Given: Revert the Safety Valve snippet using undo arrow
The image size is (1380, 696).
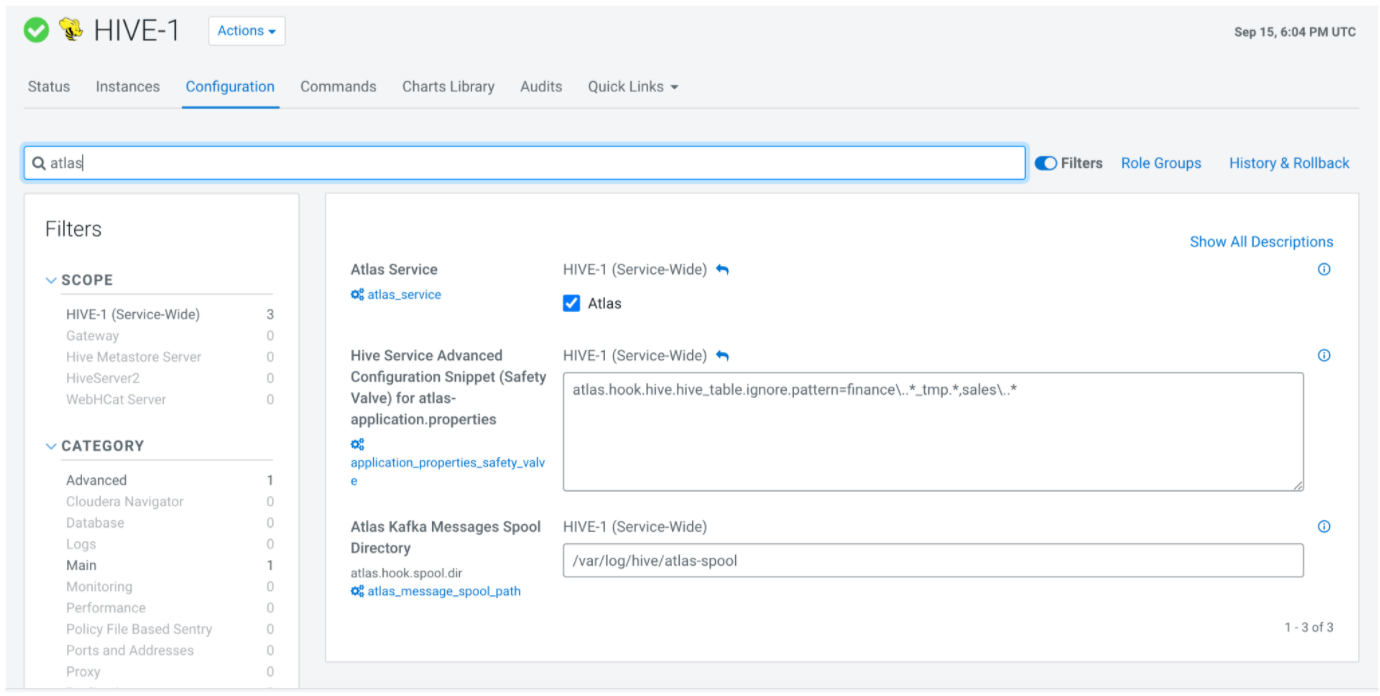Looking at the screenshot, I should (723, 356).
